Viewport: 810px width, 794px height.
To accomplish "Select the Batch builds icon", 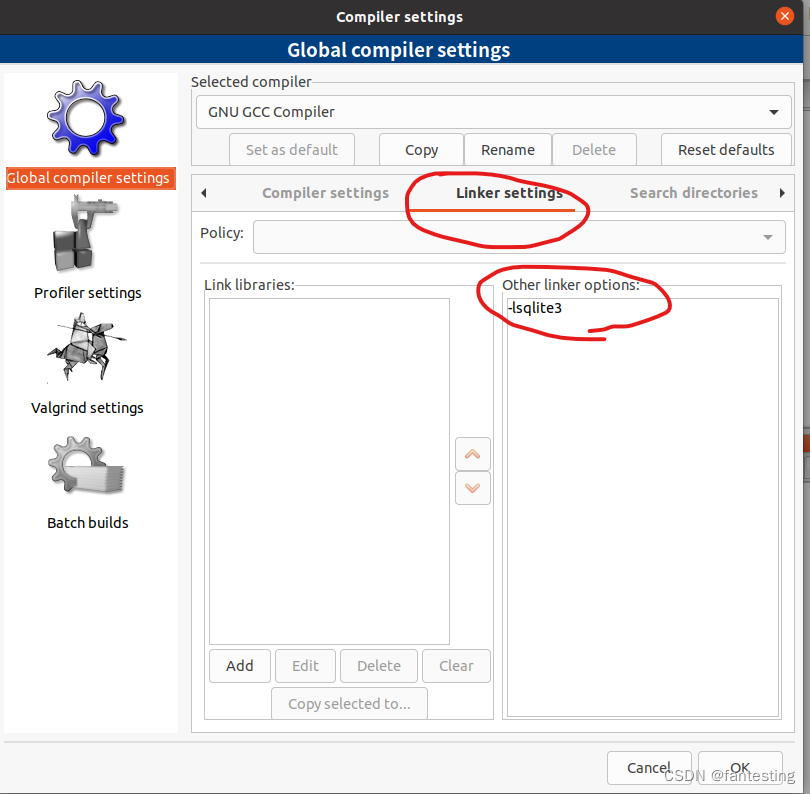I will [x=88, y=463].
